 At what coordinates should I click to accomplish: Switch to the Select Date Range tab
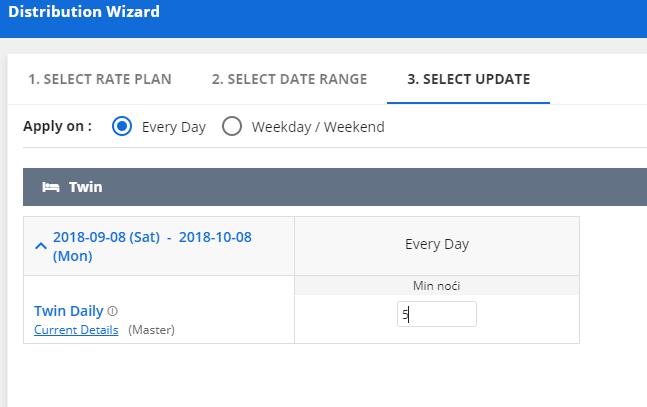289,79
